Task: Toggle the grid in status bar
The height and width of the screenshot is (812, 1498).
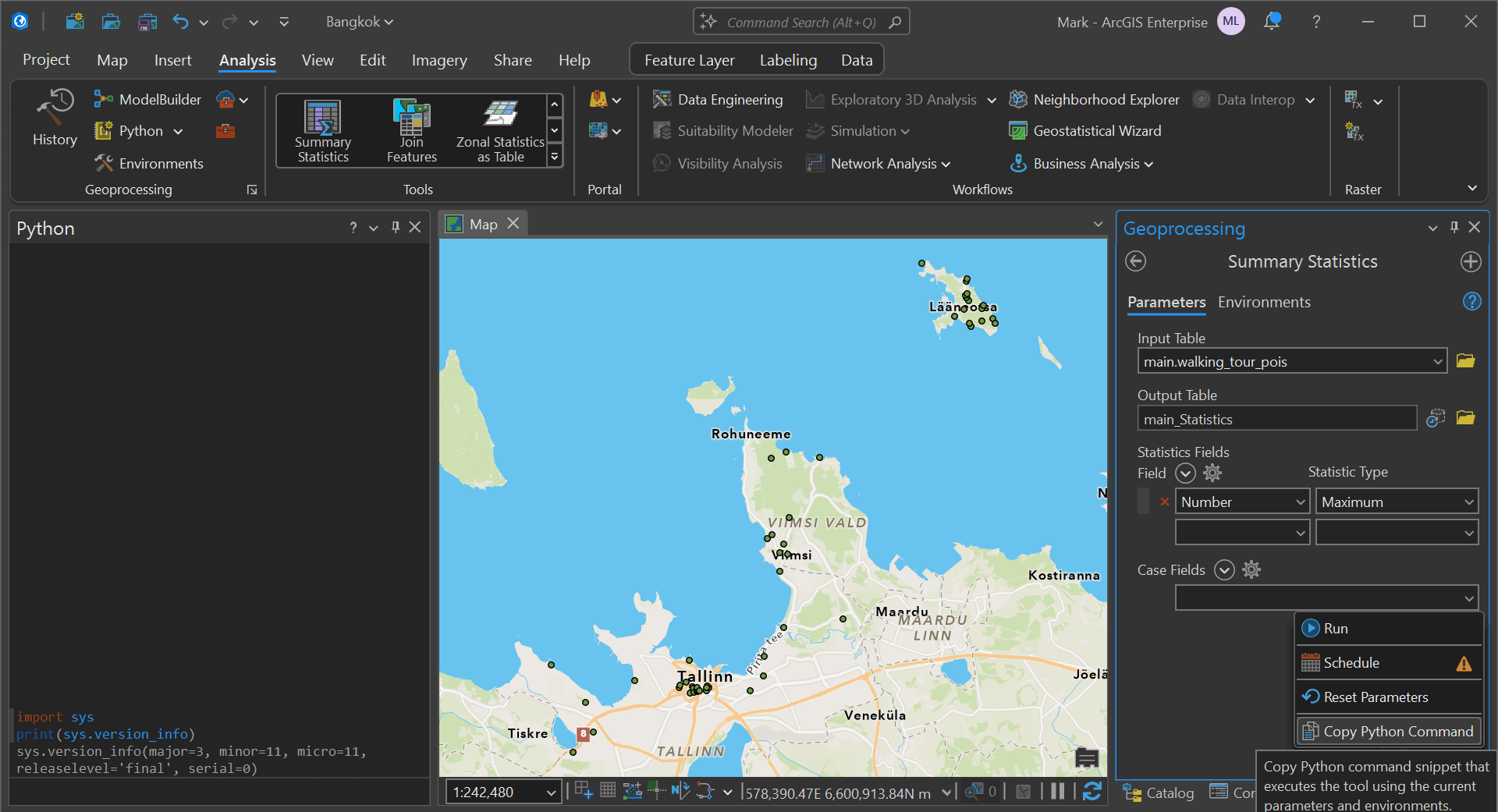Action: coord(608,791)
